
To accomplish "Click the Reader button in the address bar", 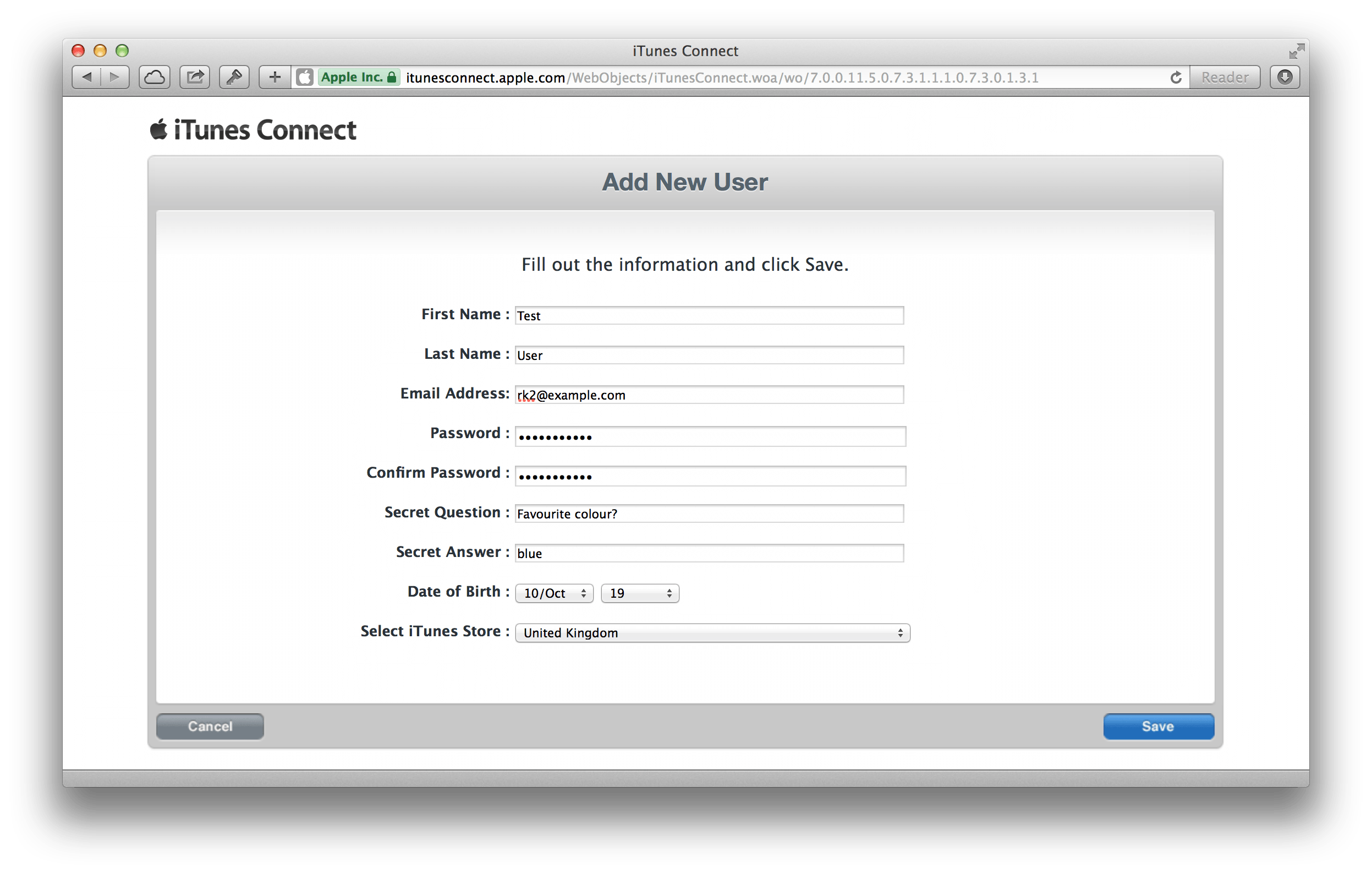I will pyautogui.click(x=1225, y=78).
